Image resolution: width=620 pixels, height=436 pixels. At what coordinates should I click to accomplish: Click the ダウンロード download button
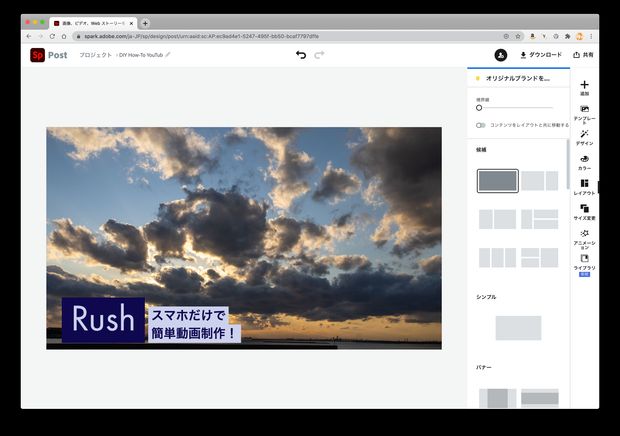coord(541,55)
